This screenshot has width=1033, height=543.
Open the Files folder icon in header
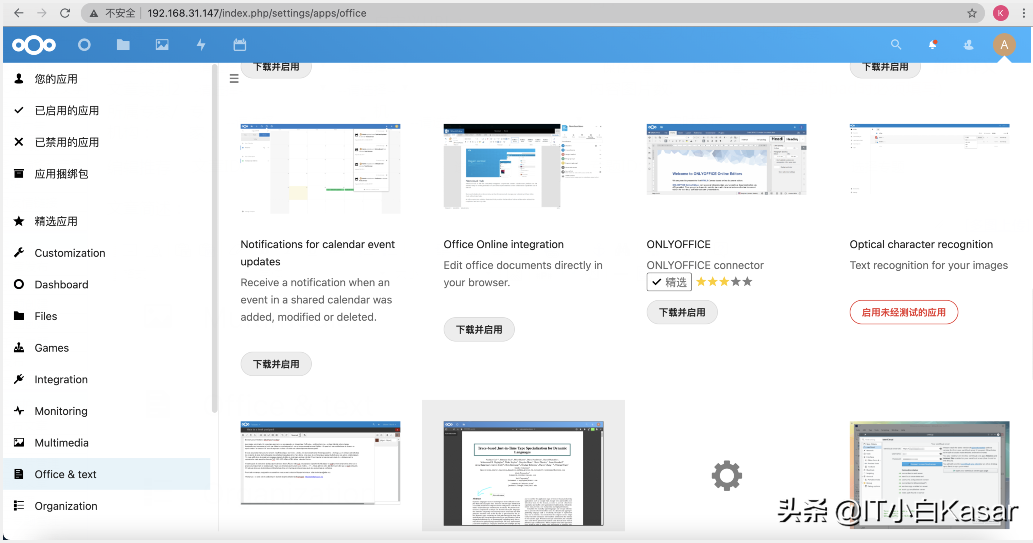[123, 45]
